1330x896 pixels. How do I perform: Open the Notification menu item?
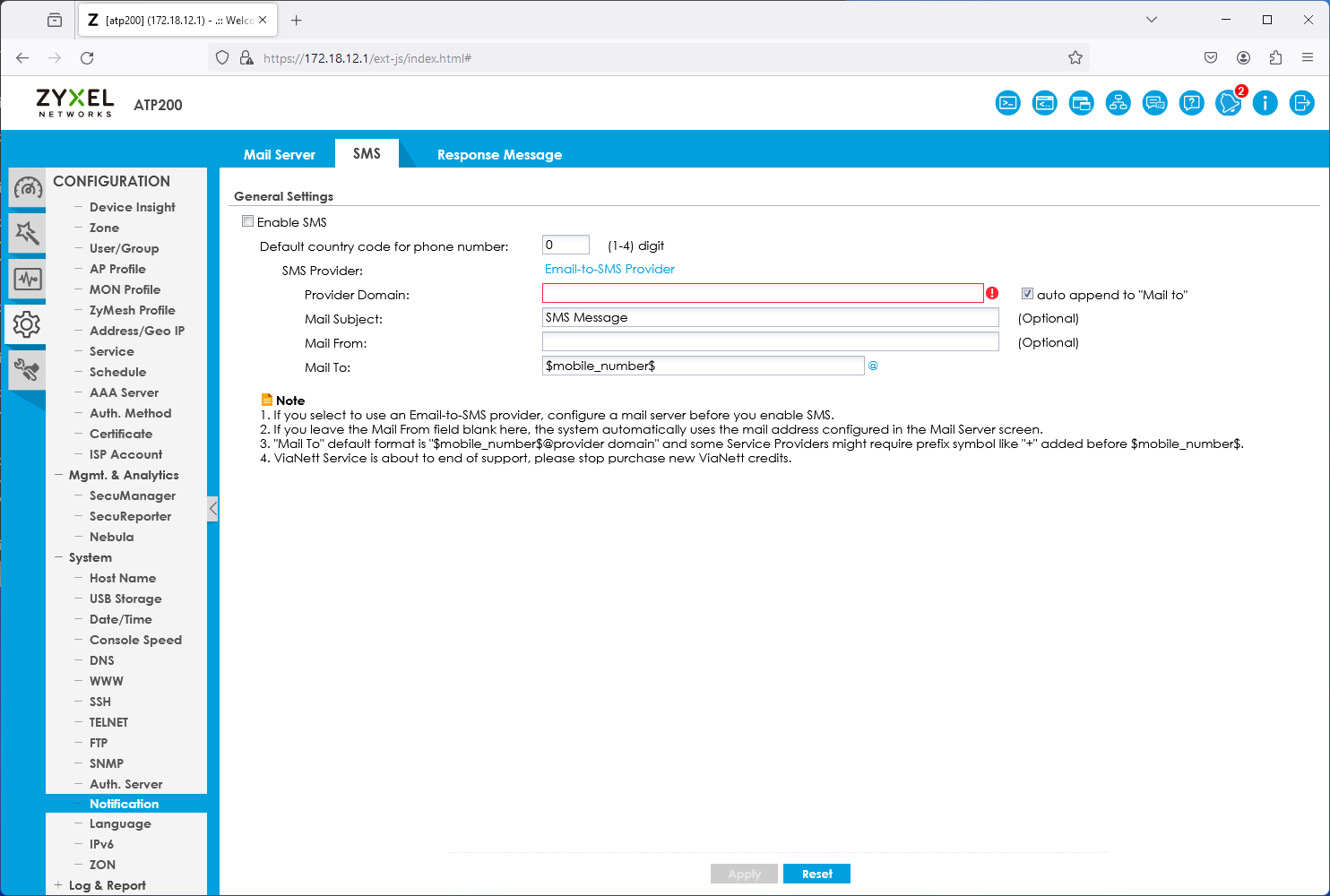tap(126, 804)
